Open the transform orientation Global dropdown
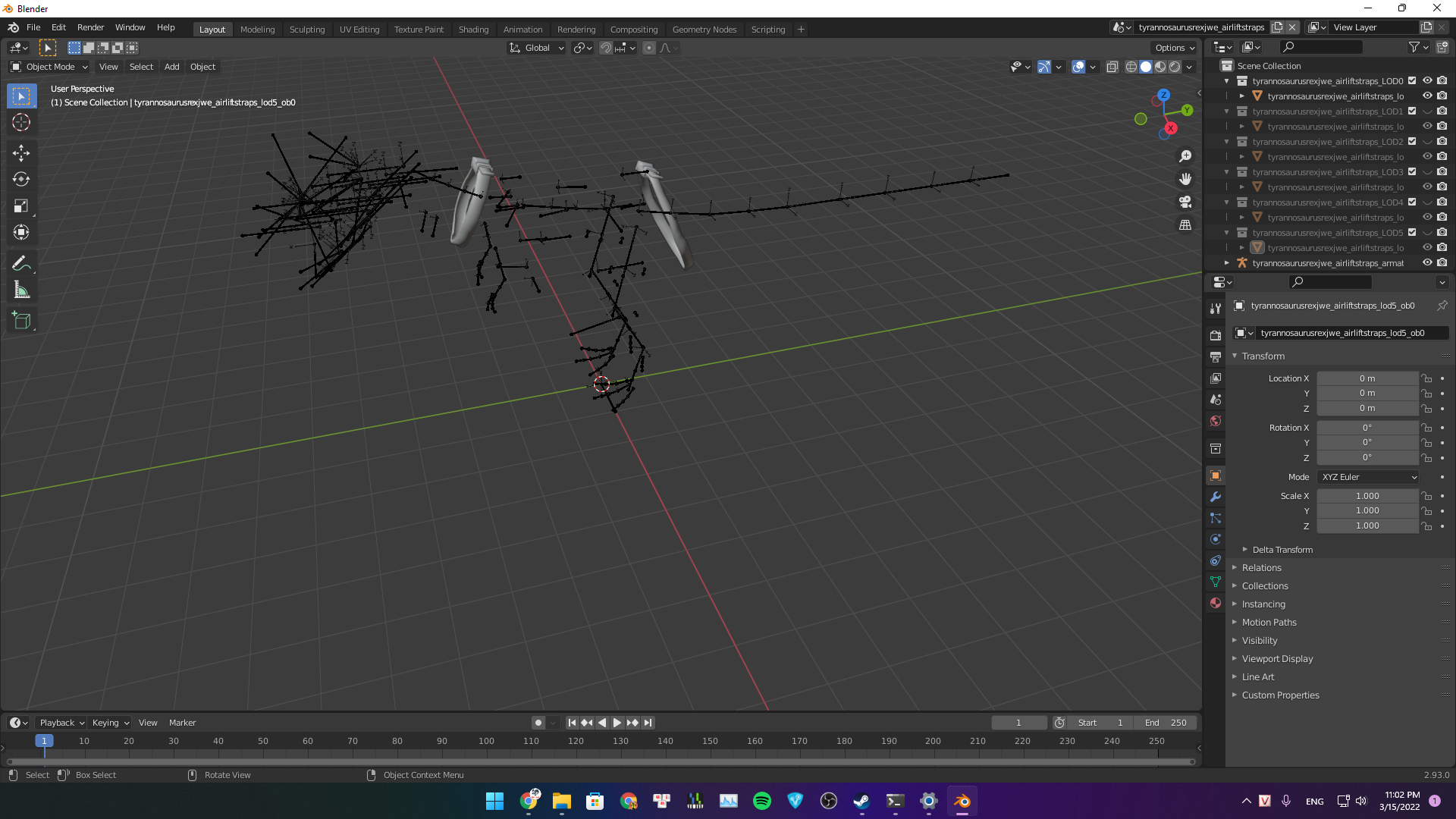This screenshot has height=819, width=1456. click(x=536, y=48)
